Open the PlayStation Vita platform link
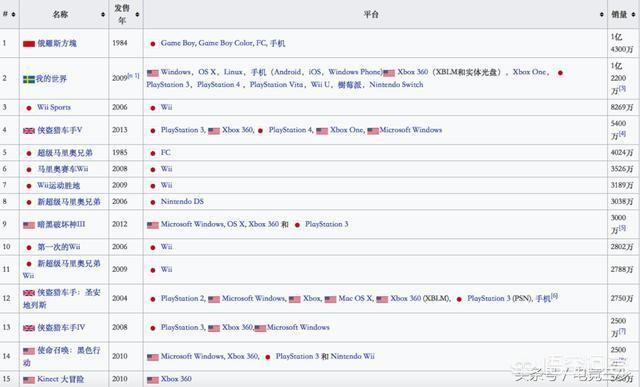This screenshot has width=640, height=387. click(276, 85)
